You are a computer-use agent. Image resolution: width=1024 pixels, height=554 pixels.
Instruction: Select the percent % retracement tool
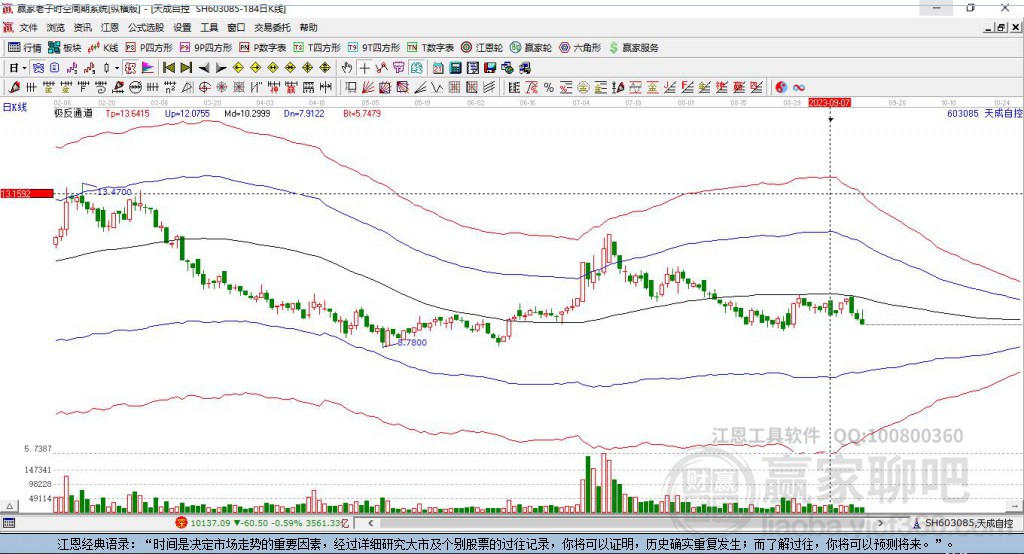(x=549, y=87)
